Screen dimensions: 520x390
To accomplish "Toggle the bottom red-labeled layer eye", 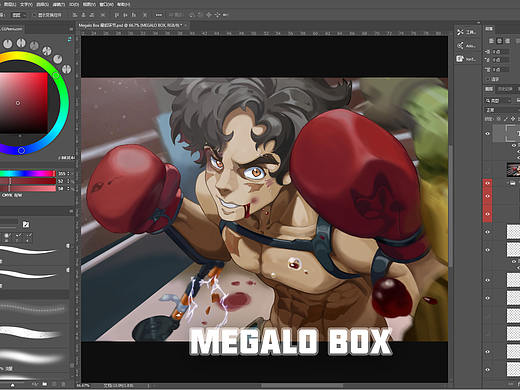I will [488, 214].
